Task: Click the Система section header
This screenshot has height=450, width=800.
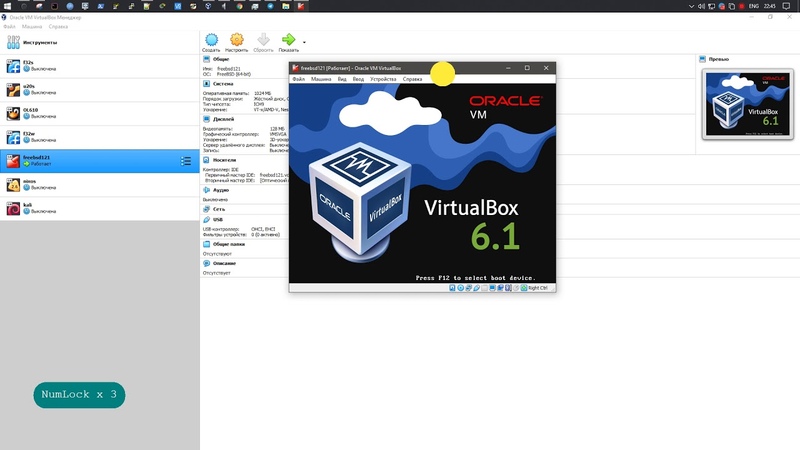Action: pyautogui.click(x=223, y=84)
